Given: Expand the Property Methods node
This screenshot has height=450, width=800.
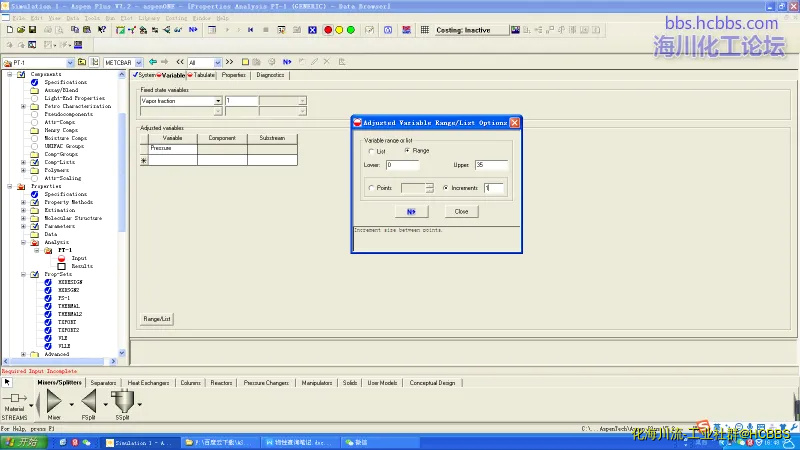Looking at the screenshot, I should click(x=23, y=202).
